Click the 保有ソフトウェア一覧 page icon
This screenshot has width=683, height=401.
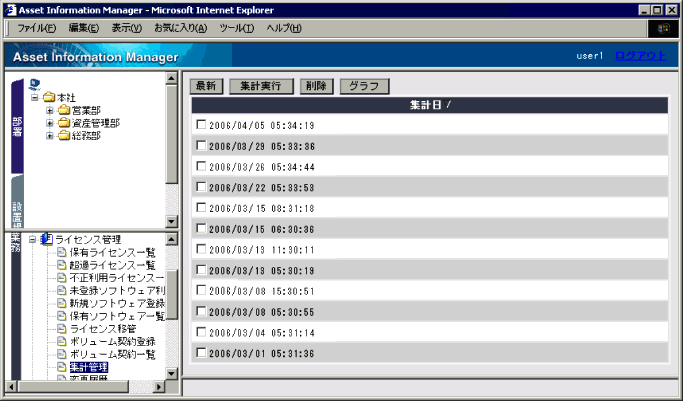pos(62,316)
